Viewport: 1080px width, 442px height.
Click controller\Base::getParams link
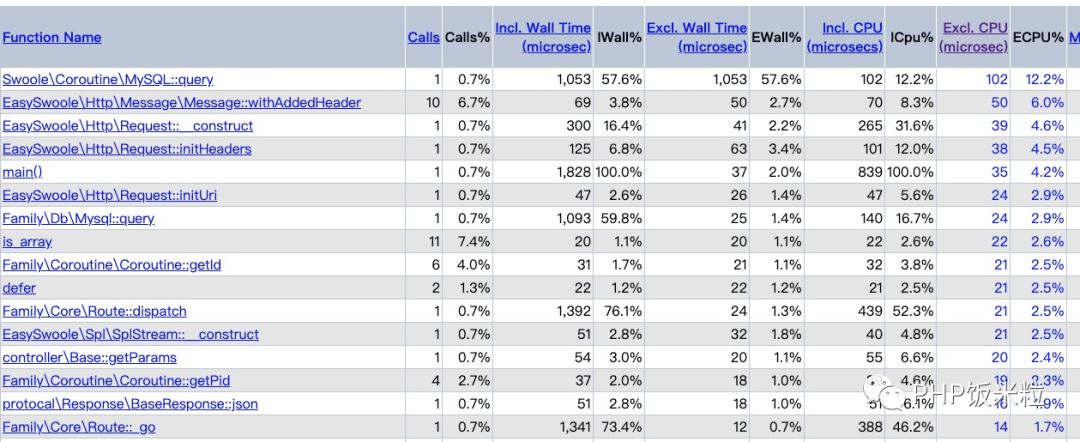tap(89, 357)
